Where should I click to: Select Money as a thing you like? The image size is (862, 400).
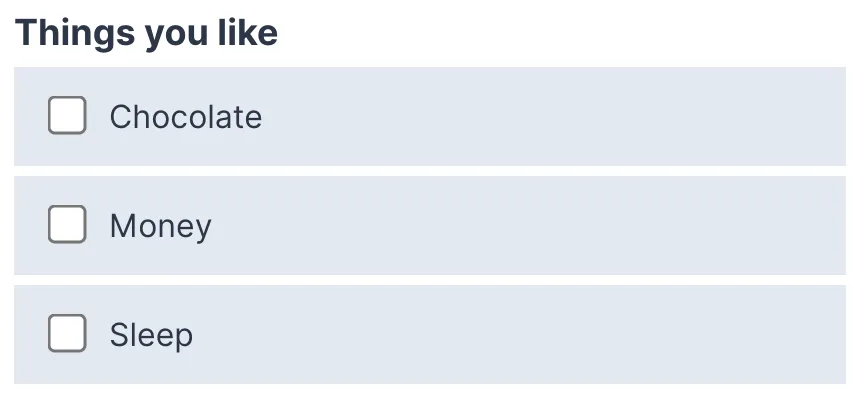coord(67,225)
